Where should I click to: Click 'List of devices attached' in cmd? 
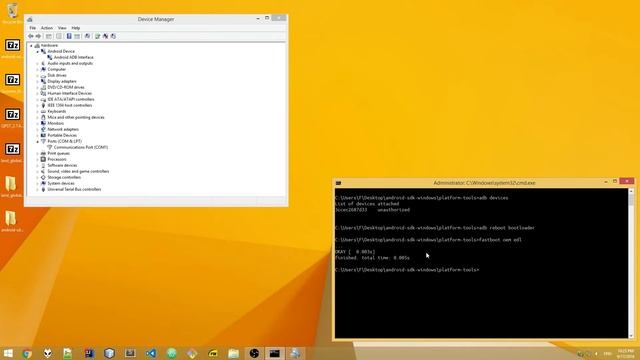367,204
